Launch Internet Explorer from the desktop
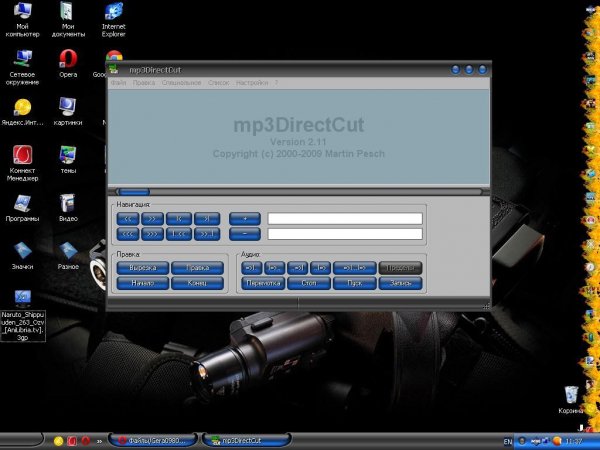This screenshot has width=600, height=450. (x=114, y=19)
